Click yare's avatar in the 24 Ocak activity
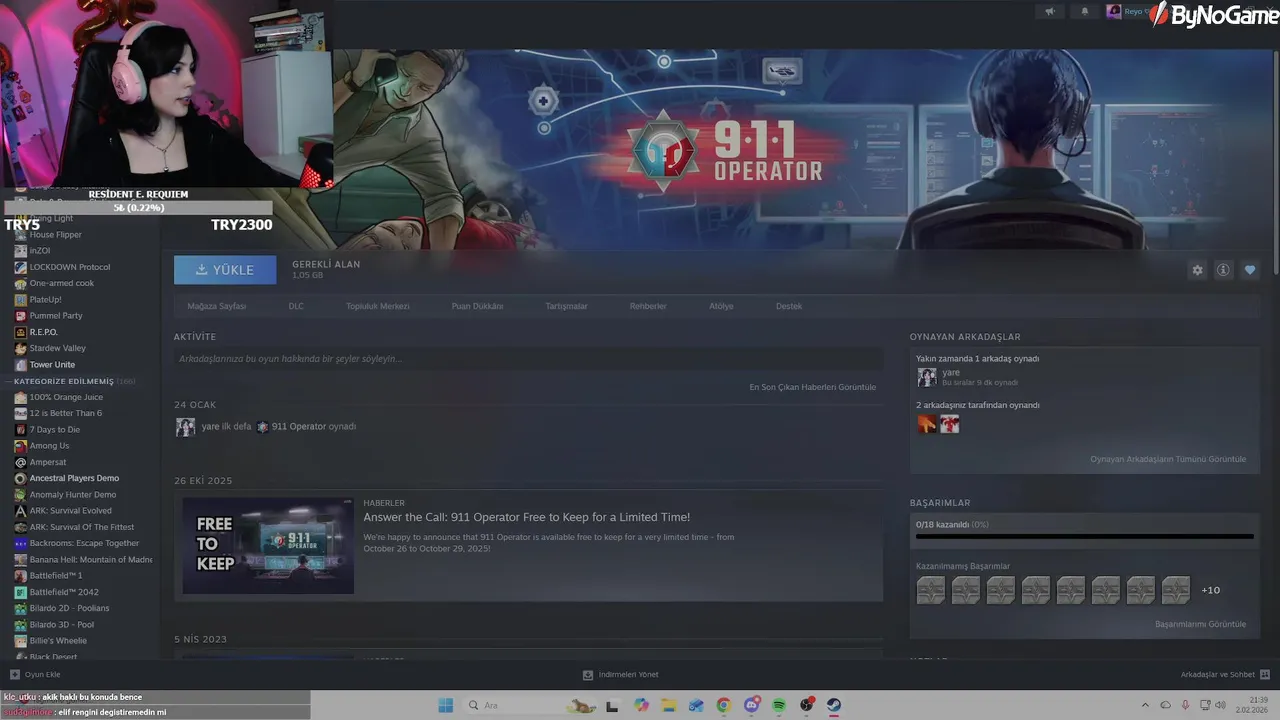The width and height of the screenshot is (1280, 720). click(x=185, y=427)
